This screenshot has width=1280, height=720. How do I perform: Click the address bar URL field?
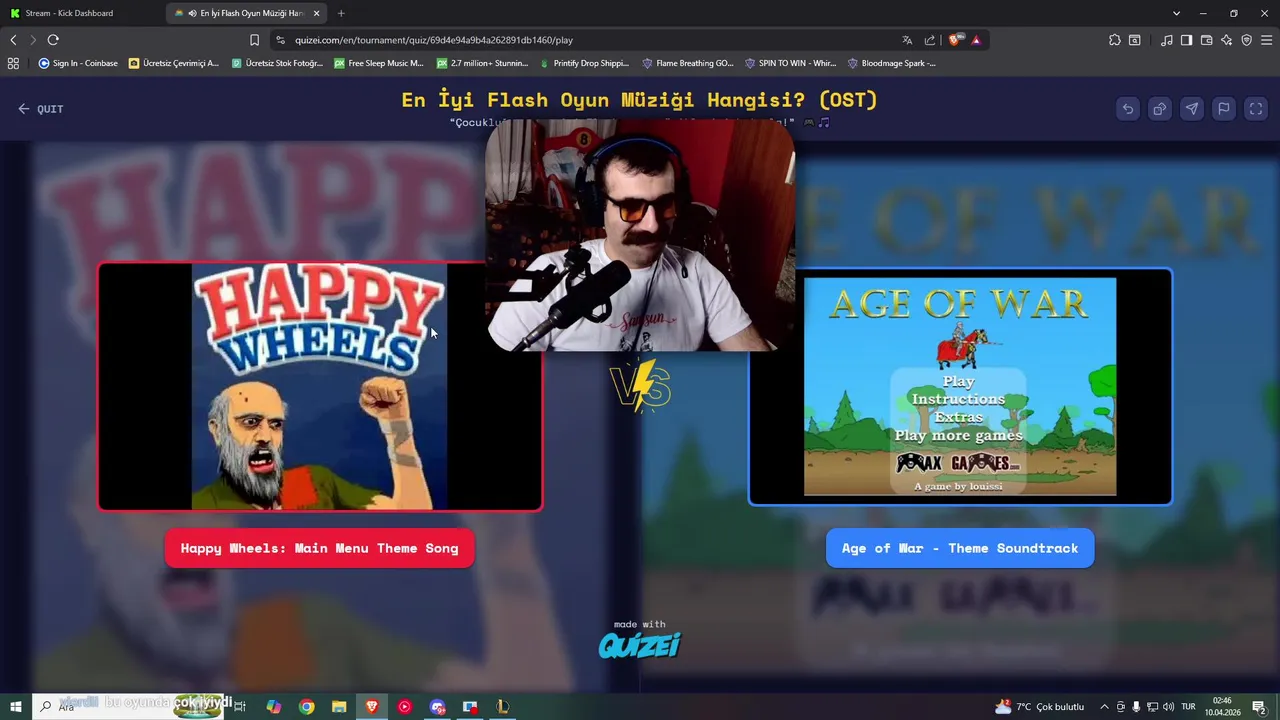pos(590,40)
